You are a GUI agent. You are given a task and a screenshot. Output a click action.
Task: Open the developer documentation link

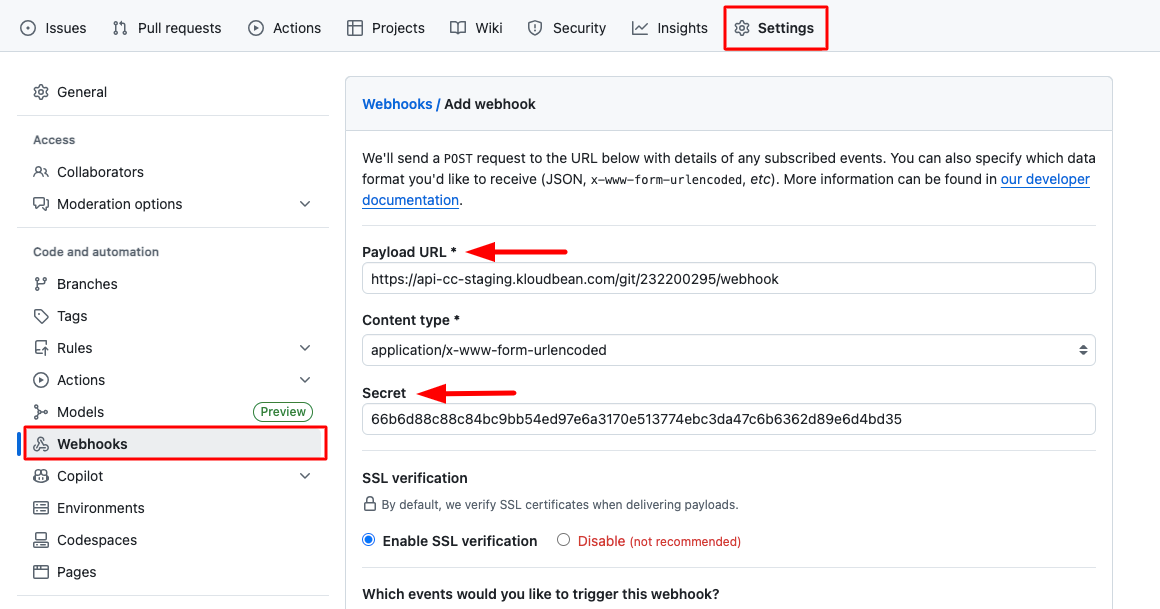point(1045,179)
